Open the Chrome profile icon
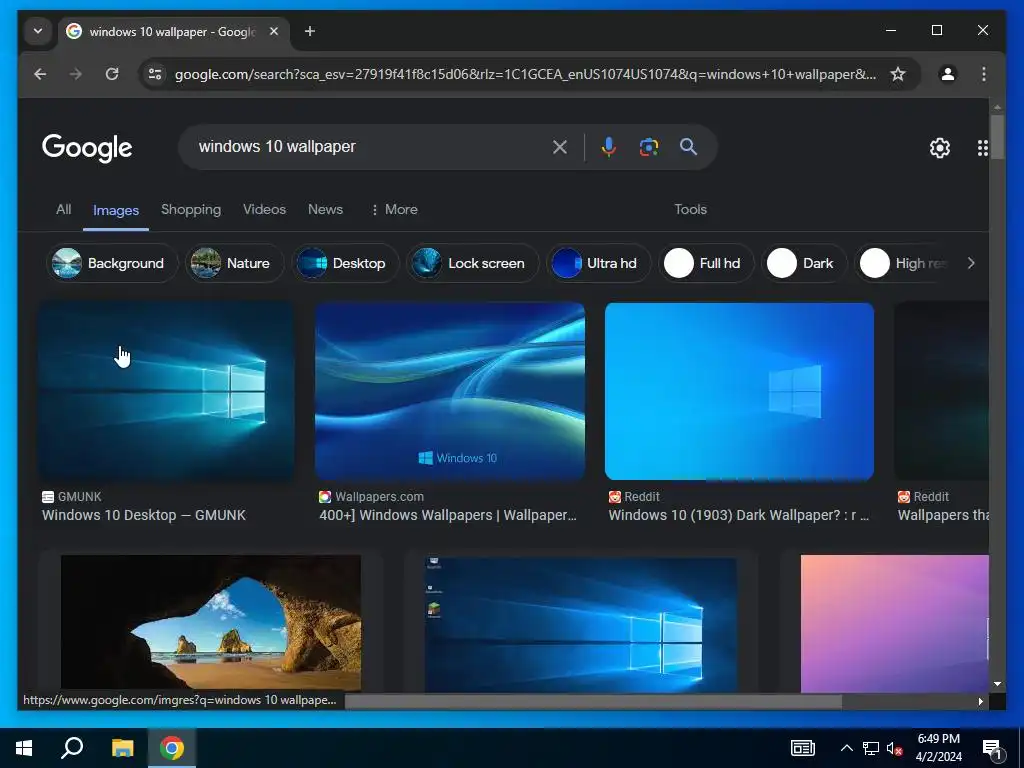This screenshot has height=768, width=1024. click(948, 74)
